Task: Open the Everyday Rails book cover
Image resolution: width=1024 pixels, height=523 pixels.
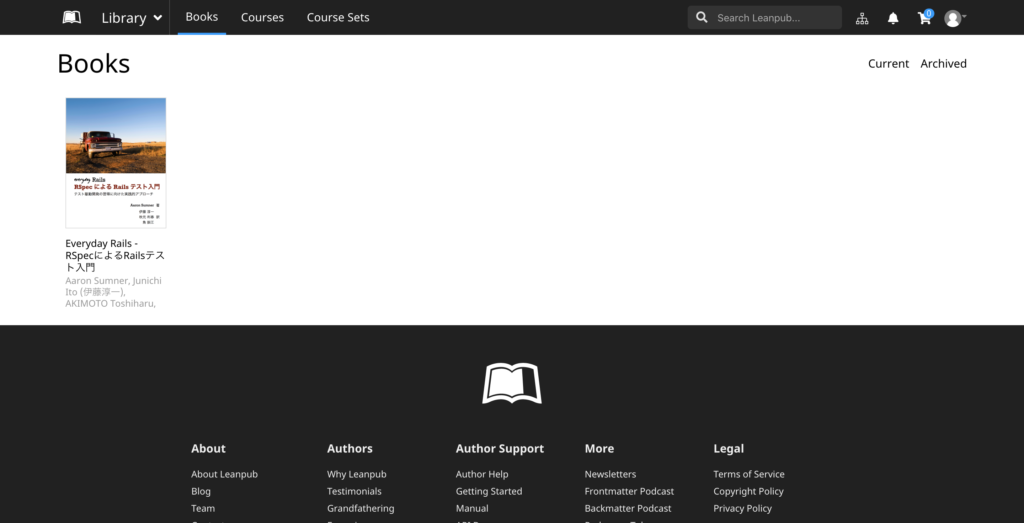Action: pos(116,162)
